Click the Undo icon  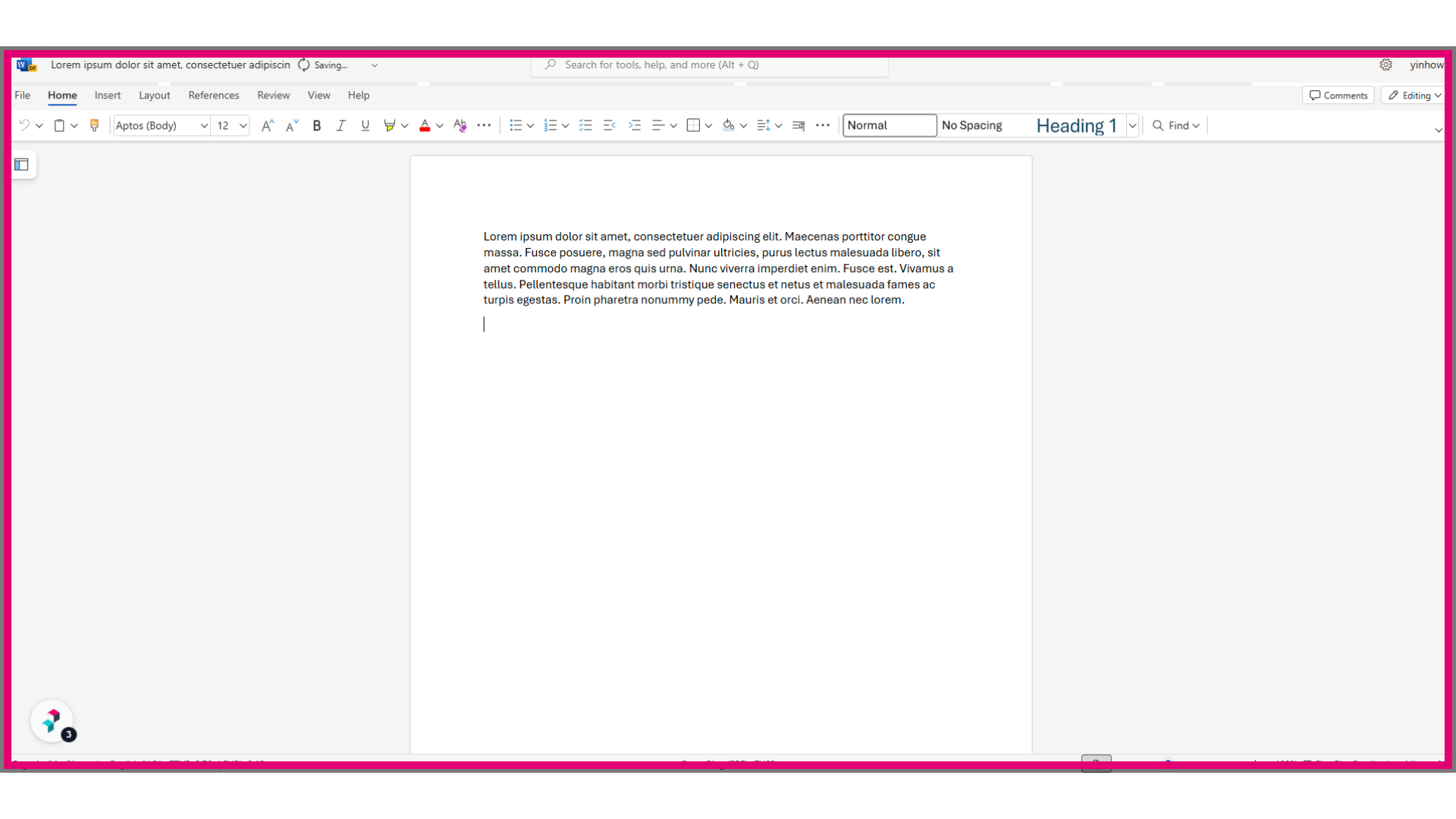coord(24,126)
